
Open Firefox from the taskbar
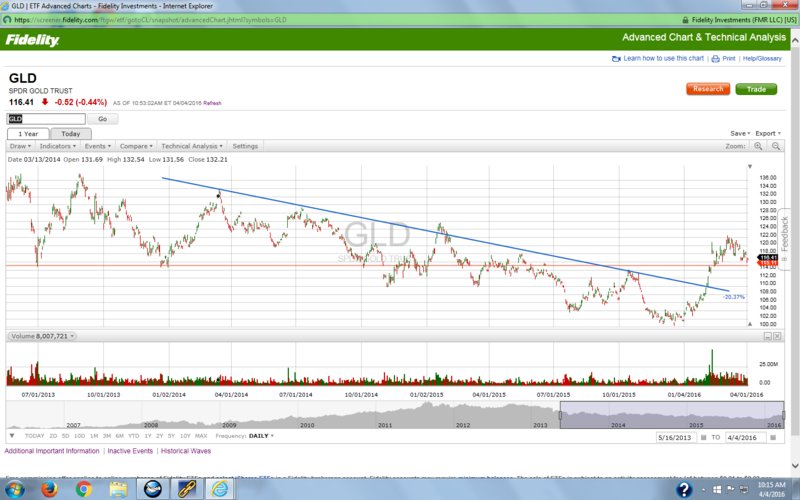tap(49, 489)
